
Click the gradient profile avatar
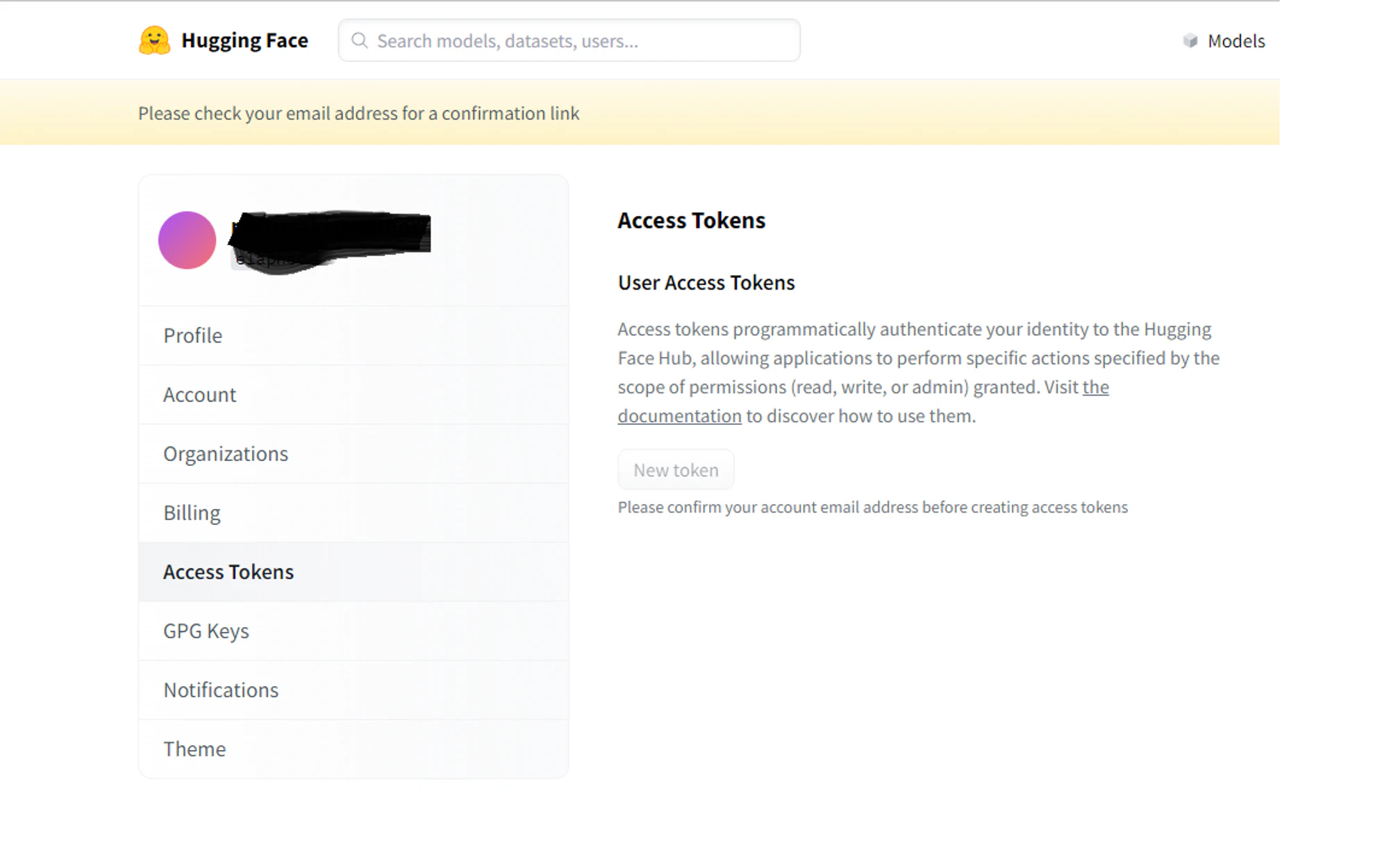point(187,240)
